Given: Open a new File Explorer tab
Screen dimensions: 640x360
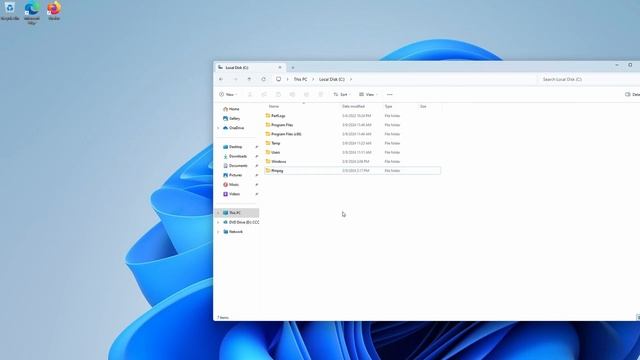Looking at the screenshot, I should tap(293, 68).
